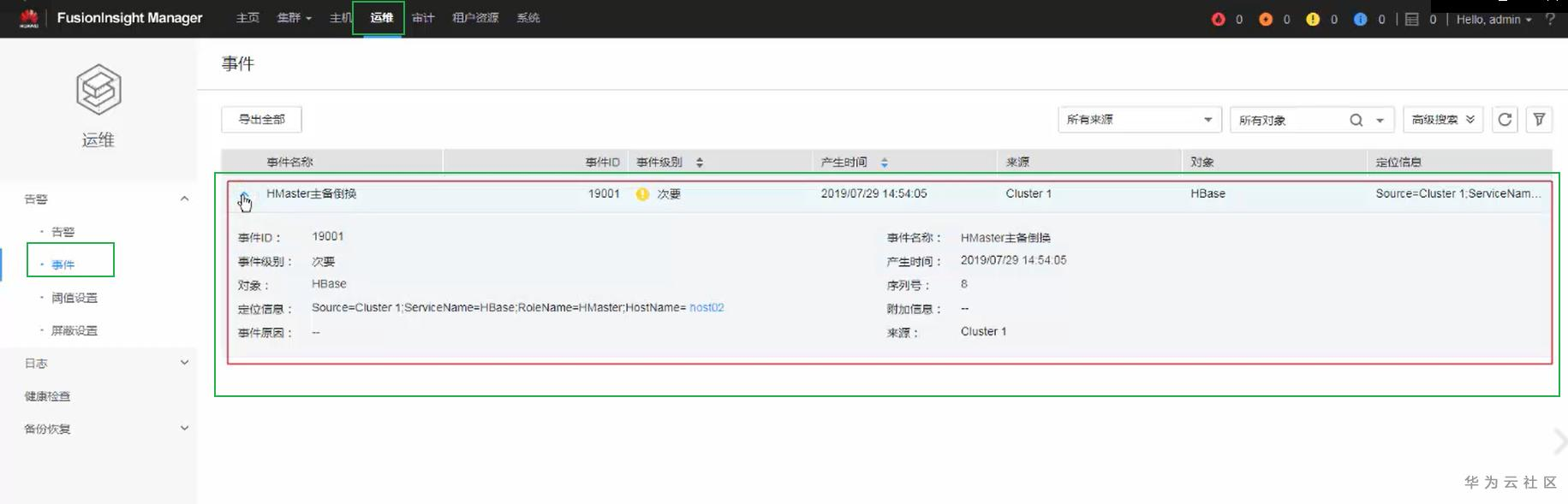This screenshot has width=1568, height=504.
Task: Open 告警 sub-item in sidebar
Action: pyautogui.click(x=63, y=232)
